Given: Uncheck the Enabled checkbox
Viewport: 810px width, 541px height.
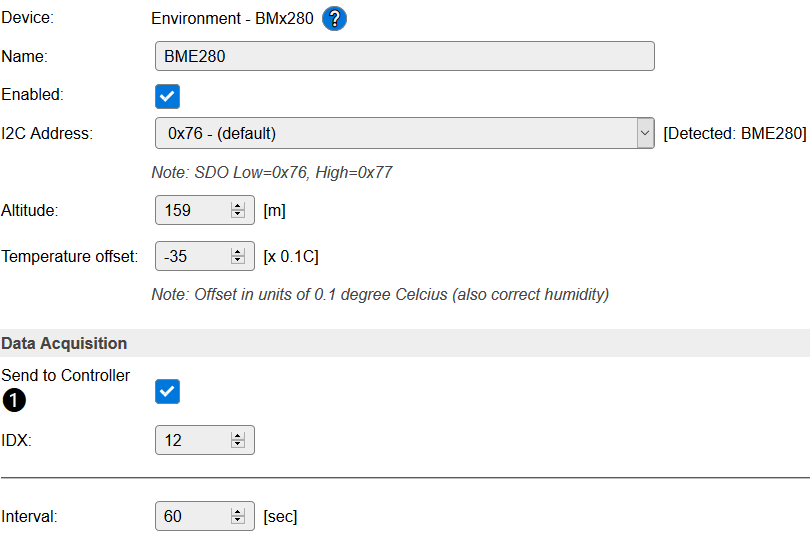Looking at the screenshot, I should click(168, 96).
